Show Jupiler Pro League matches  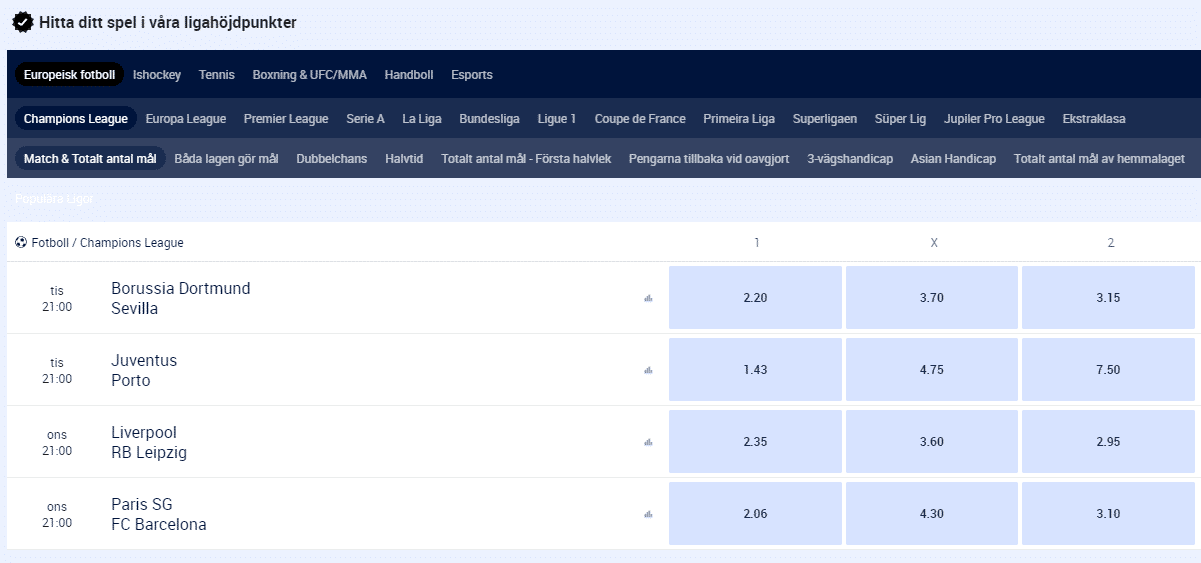tap(994, 119)
